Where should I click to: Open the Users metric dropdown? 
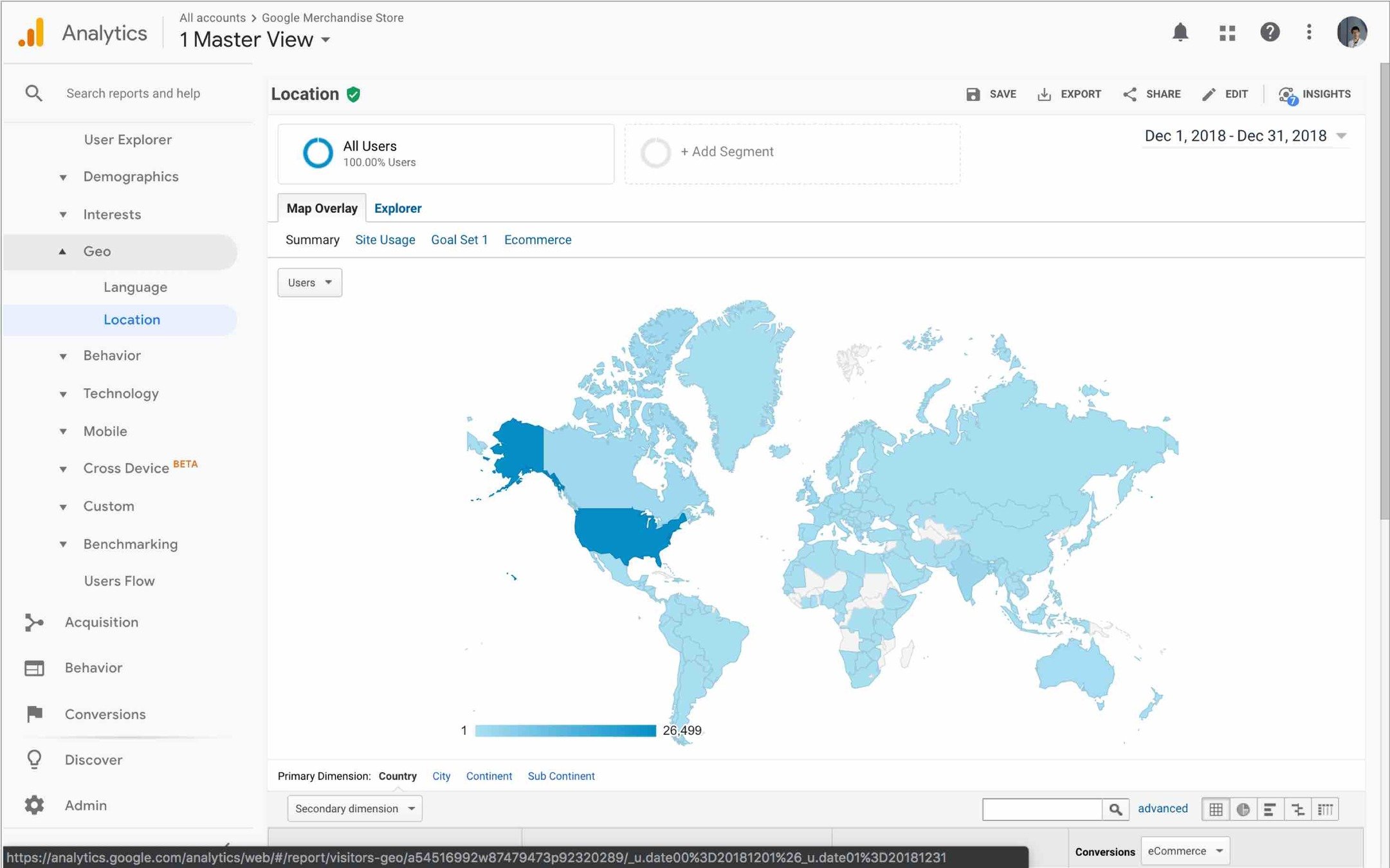309,283
